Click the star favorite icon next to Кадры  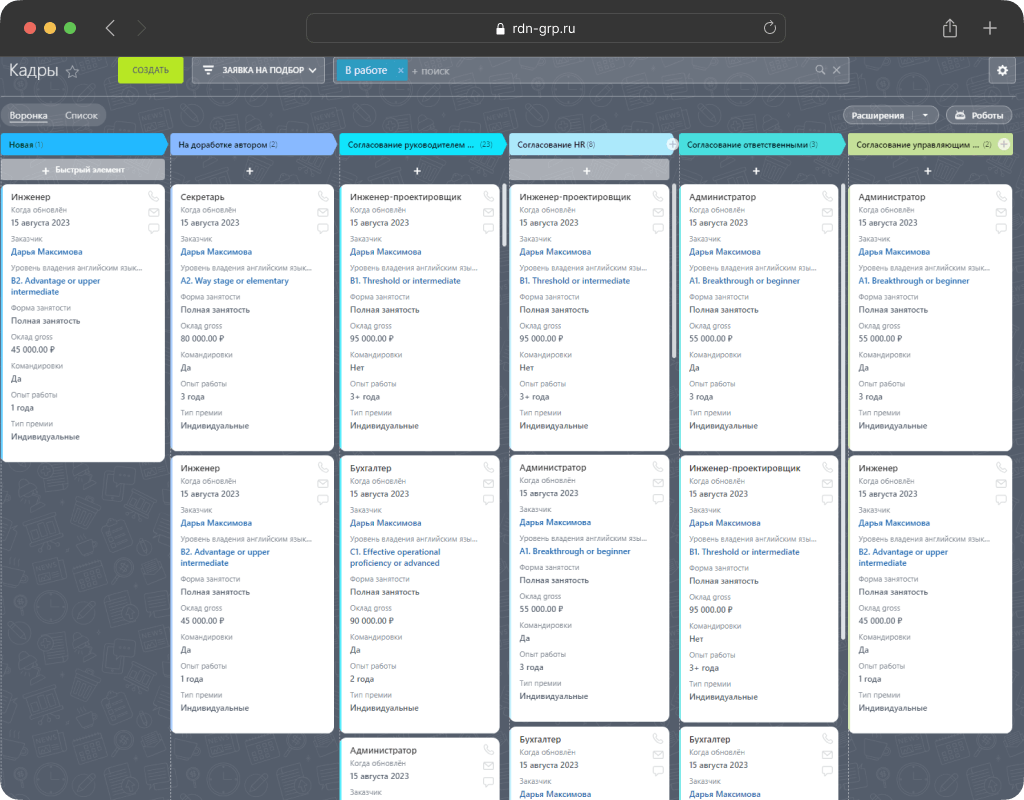coord(72,72)
